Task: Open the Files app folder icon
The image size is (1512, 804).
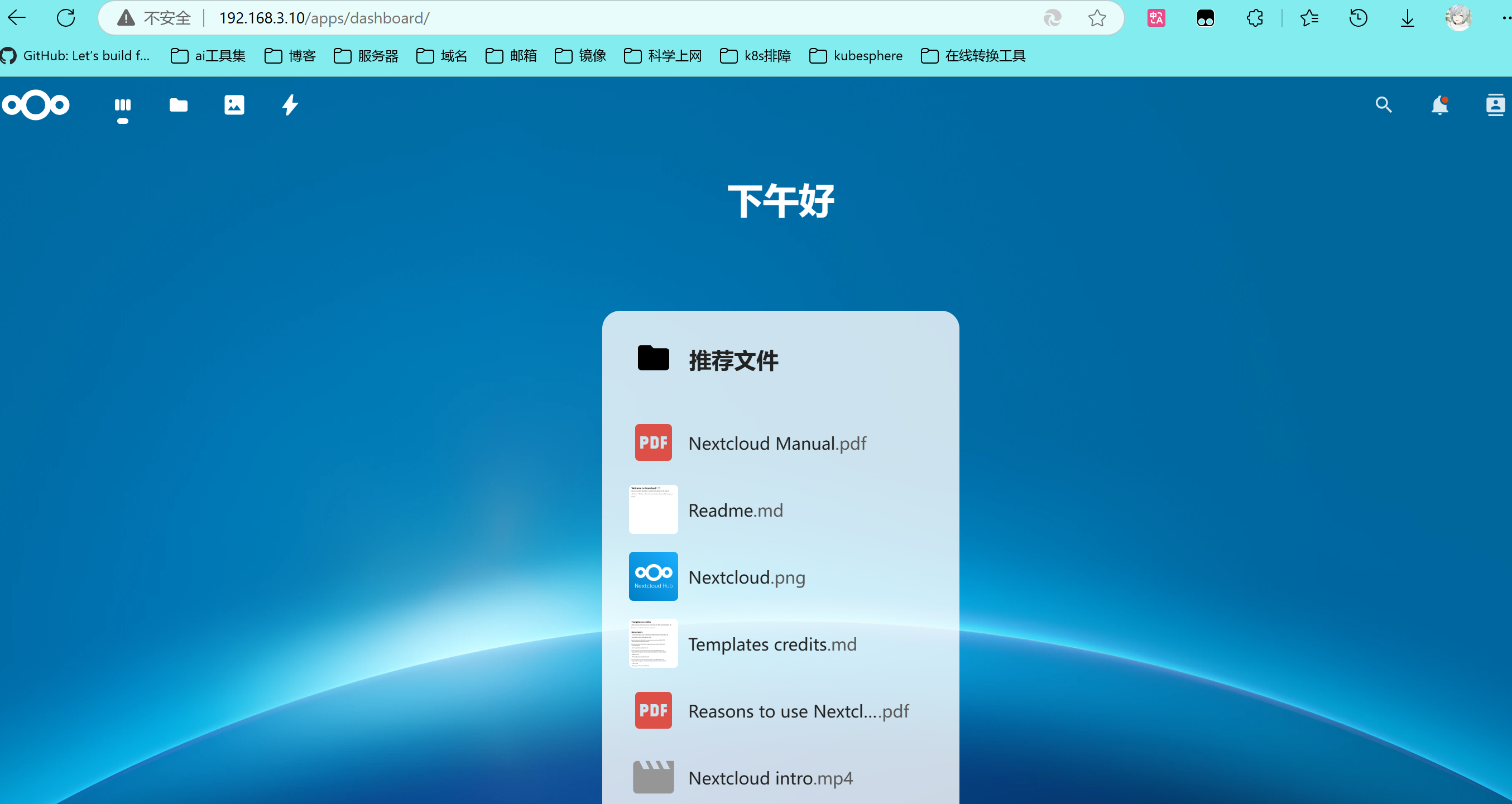Action: (x=179, y=105)
